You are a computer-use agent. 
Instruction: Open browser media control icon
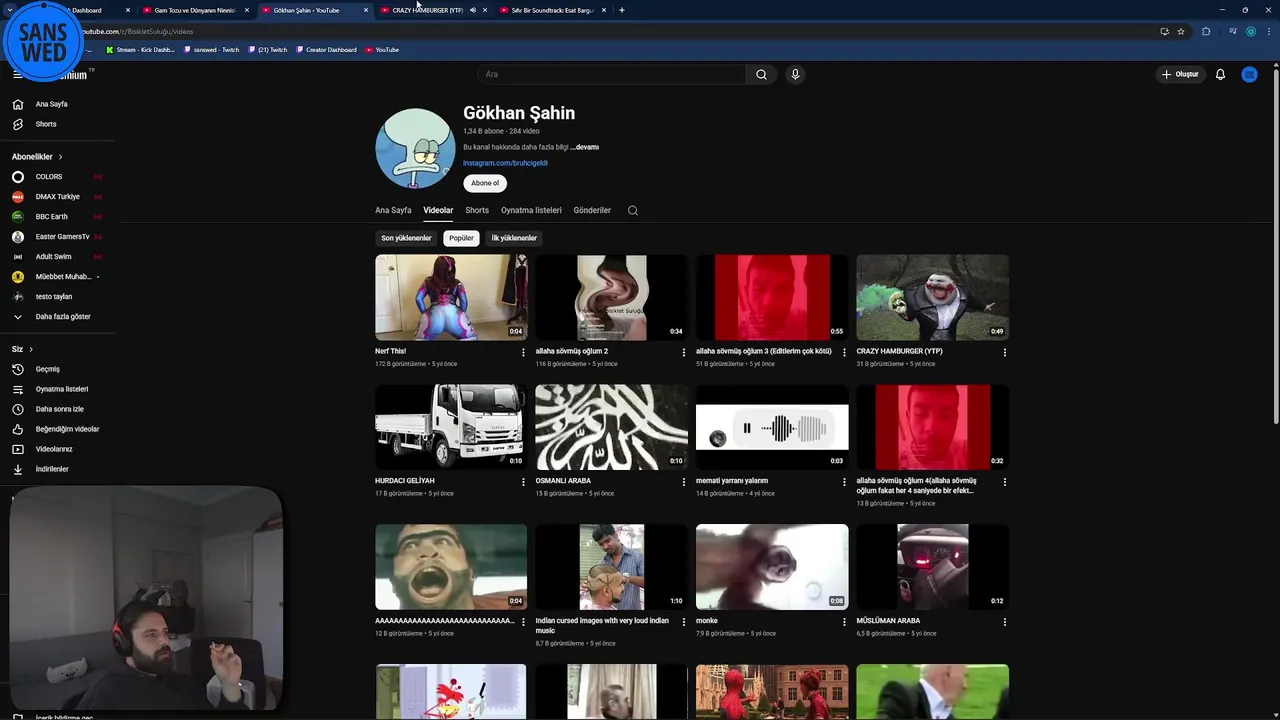coord(1233,31)
